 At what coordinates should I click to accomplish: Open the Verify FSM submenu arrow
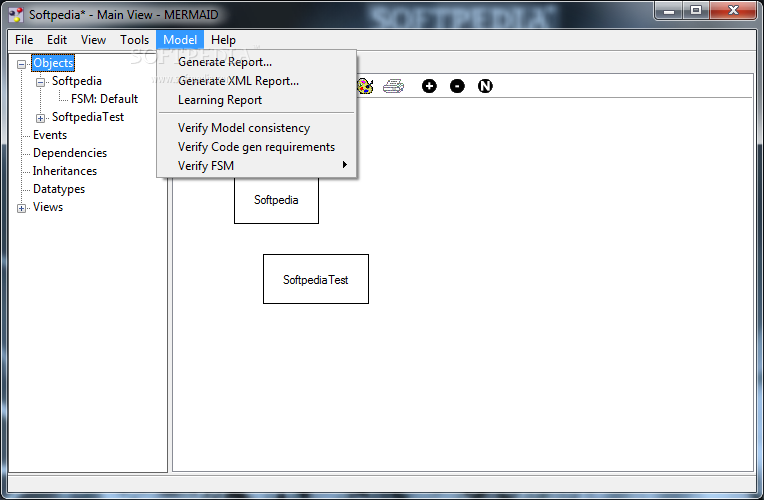[344, 165]
